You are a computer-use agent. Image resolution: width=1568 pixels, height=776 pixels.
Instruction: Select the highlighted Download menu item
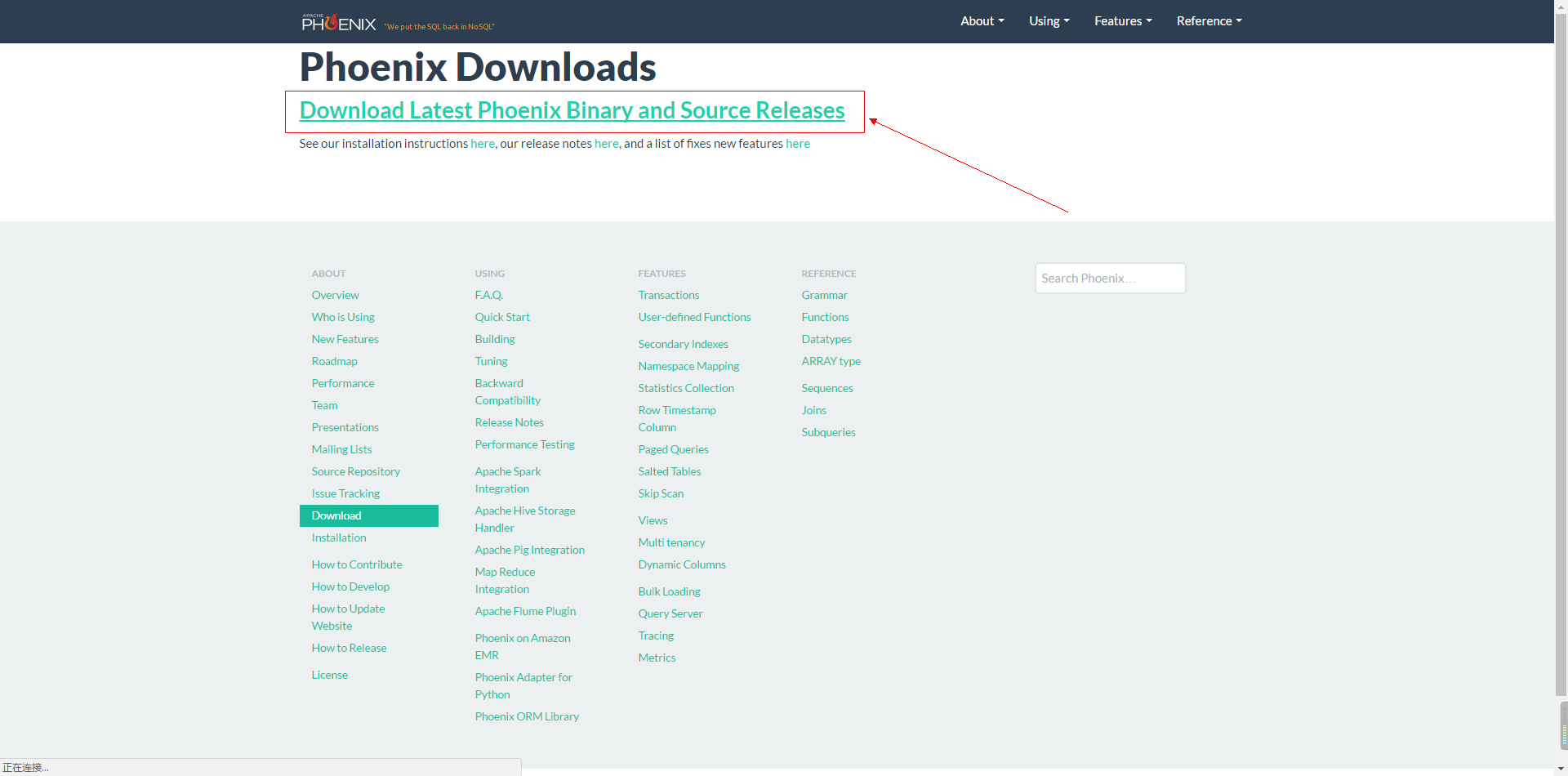(369, 515)
